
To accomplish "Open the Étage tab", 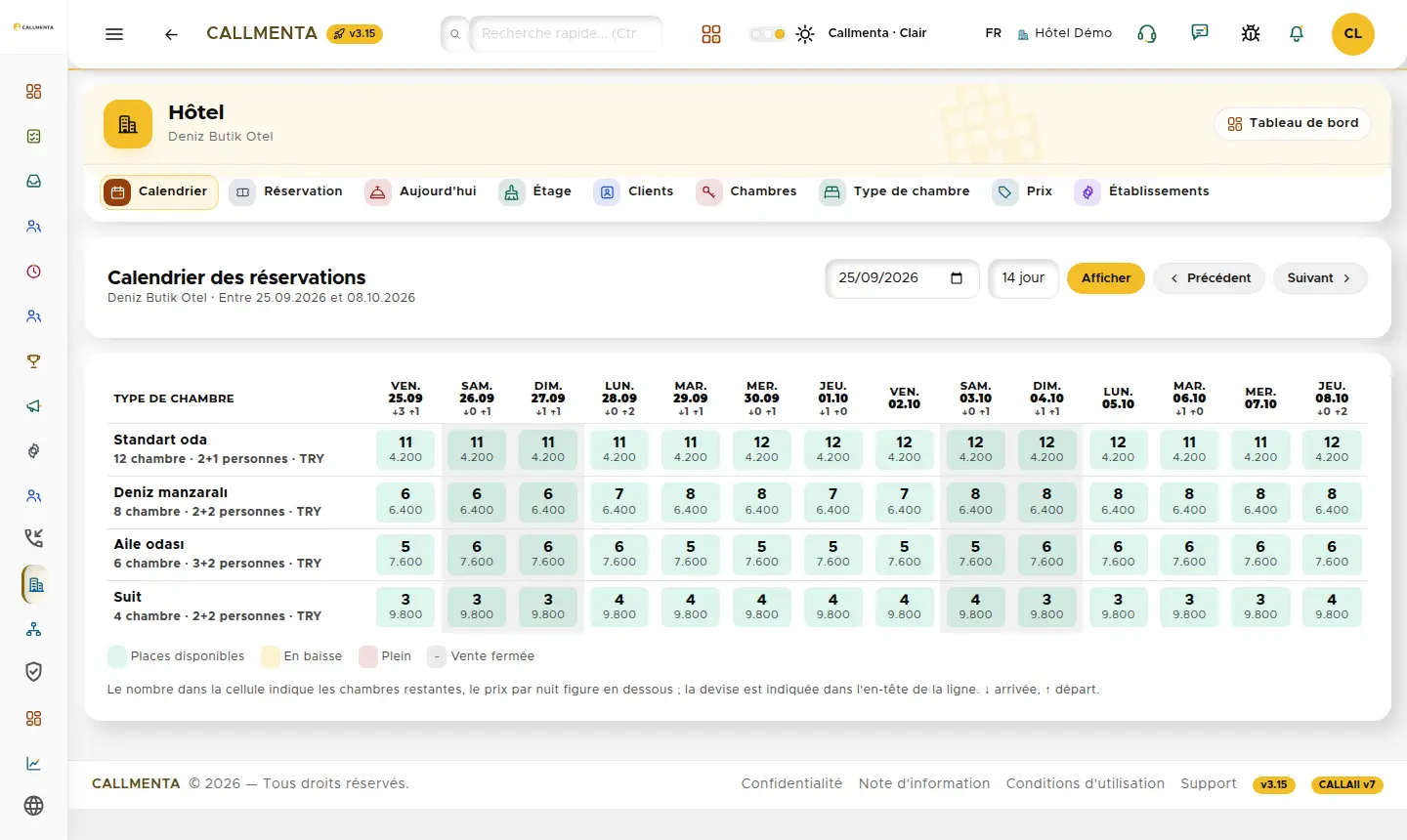I will (x=536, y=191).
